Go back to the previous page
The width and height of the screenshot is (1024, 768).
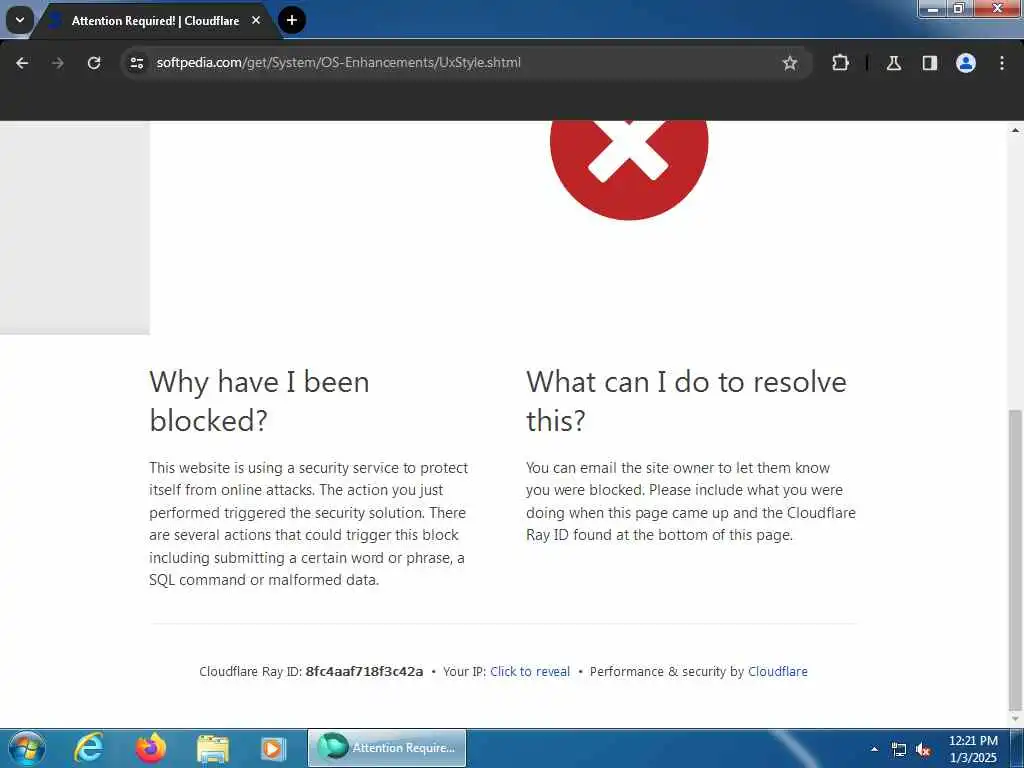22,63
